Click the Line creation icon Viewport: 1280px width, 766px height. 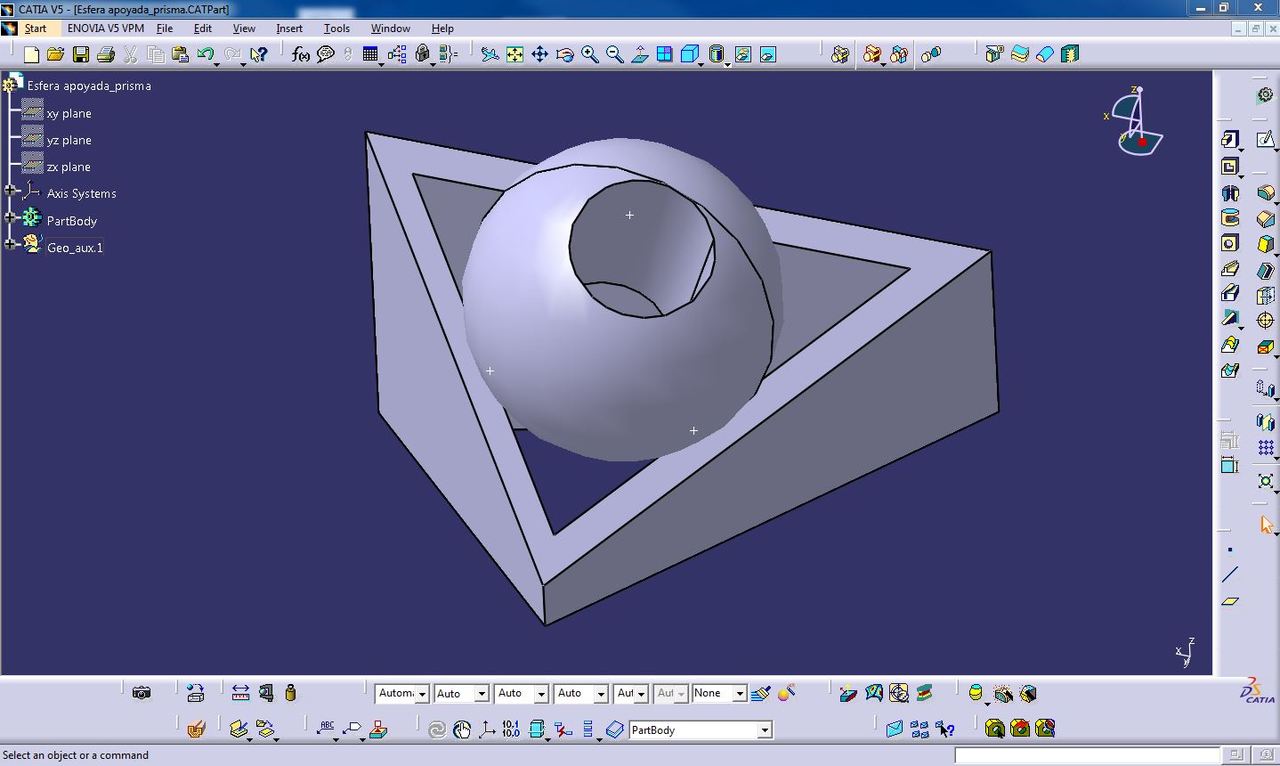(x=1230, y=575)
